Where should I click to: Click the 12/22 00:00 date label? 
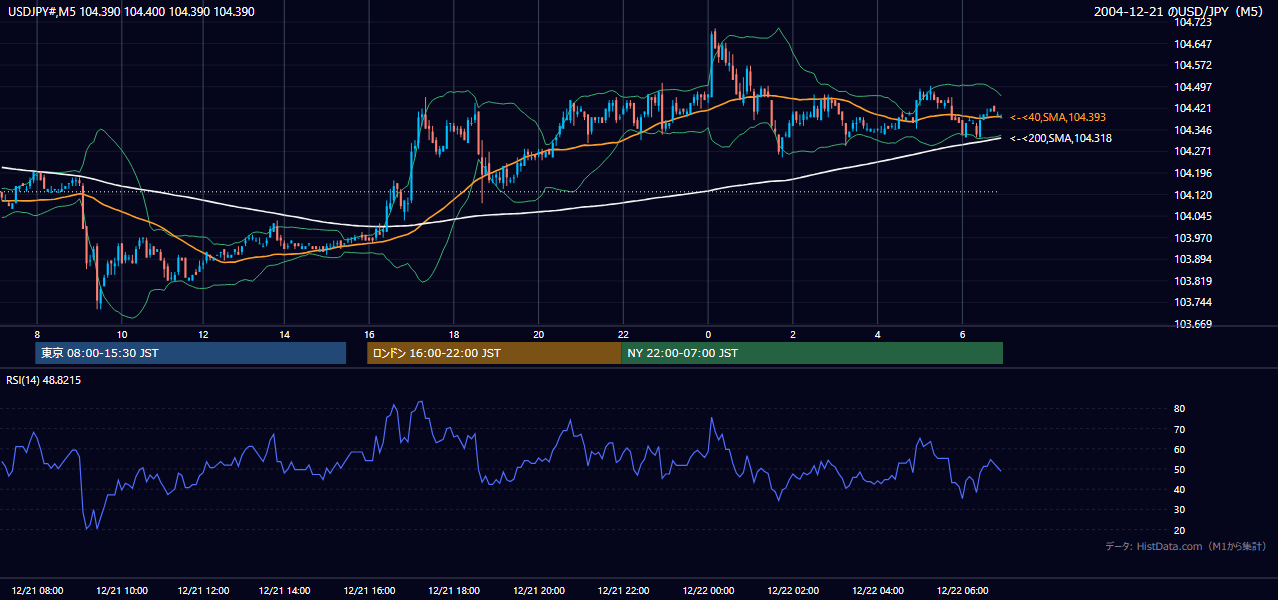click(708, 591)
